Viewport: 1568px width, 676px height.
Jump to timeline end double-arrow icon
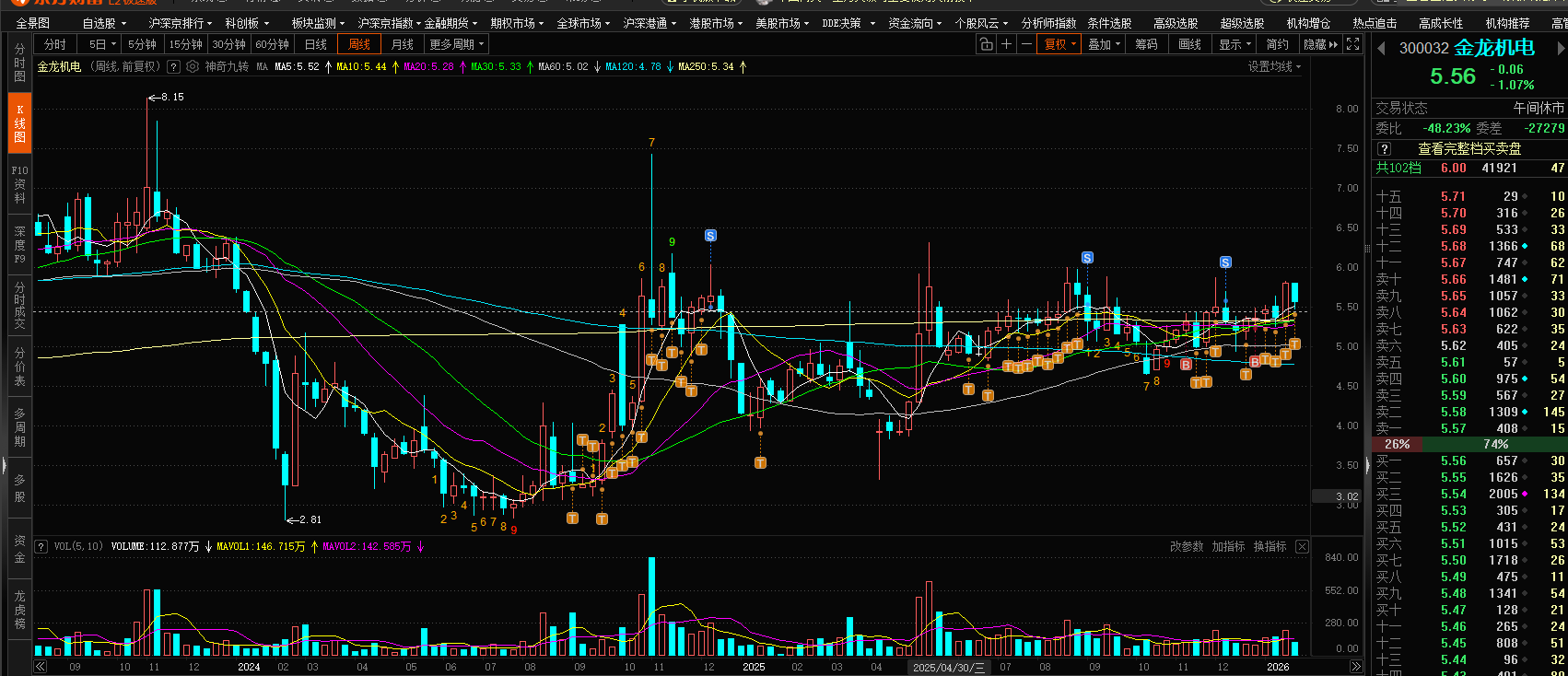tap(1355, 667)
